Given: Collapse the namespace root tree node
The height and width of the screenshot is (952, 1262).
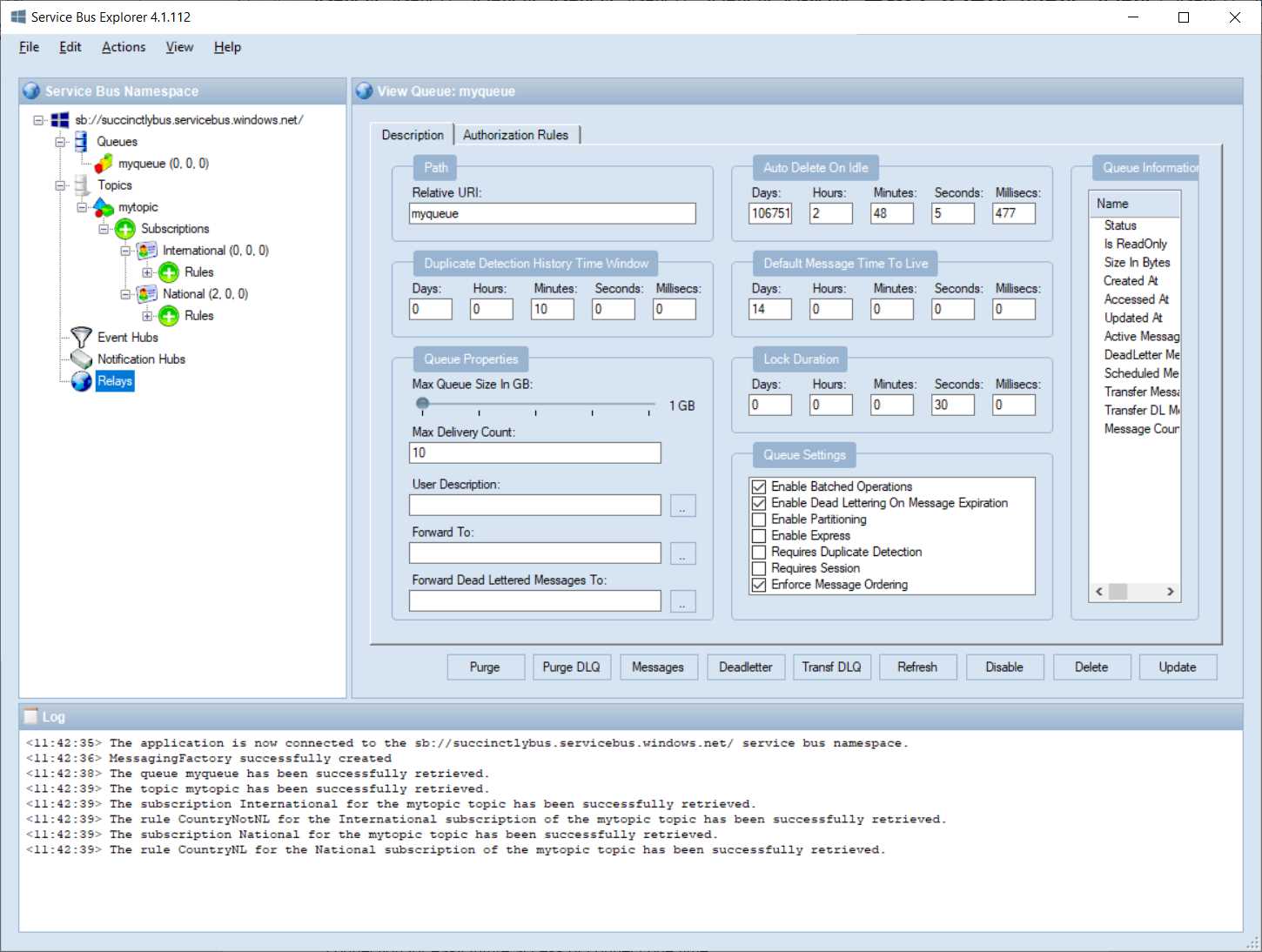Looking at the screenshot, I should tap(38, 120).
